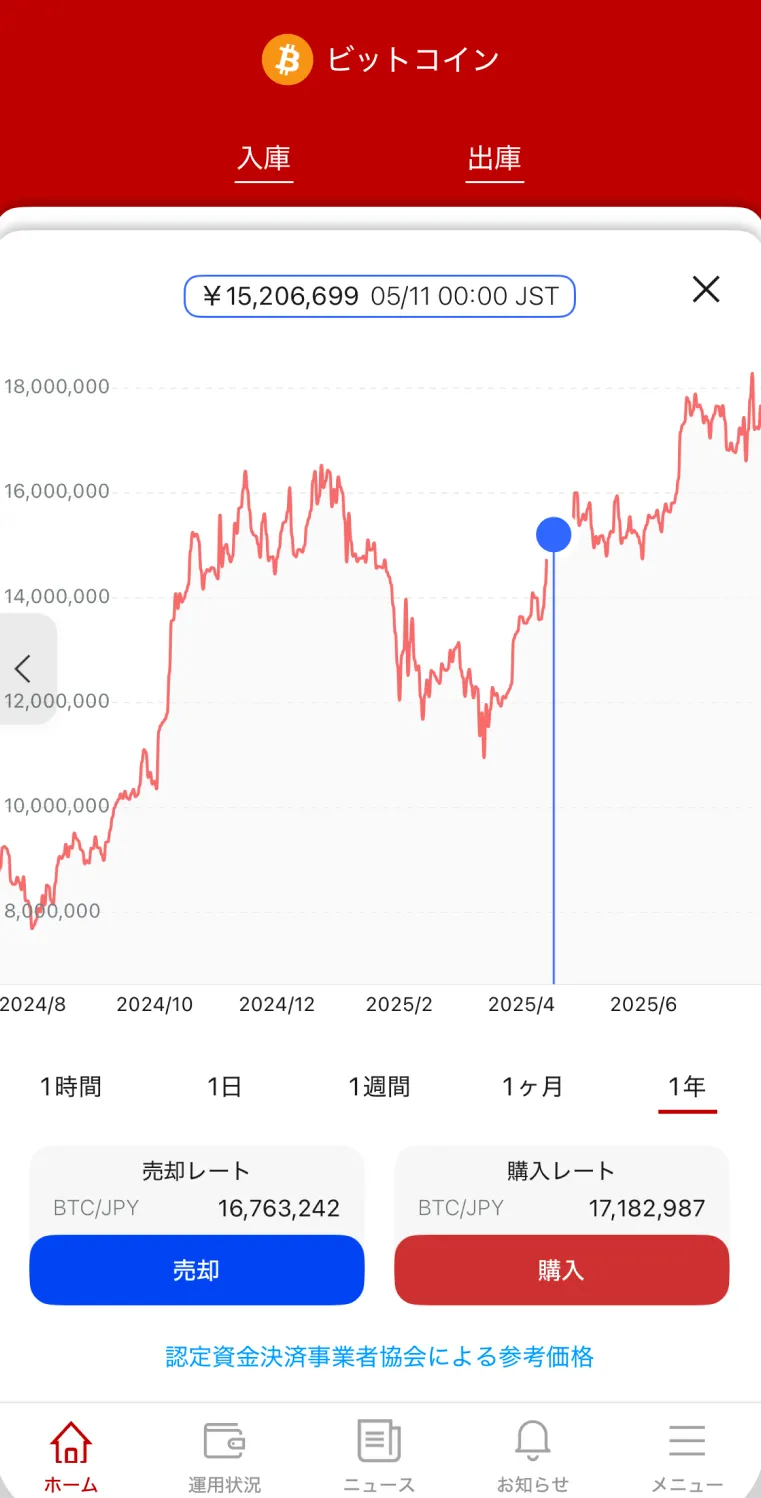Open お知らせ bell notifications icon
Viewport: 761px width, 1498px height.
tap(533, 1442)
